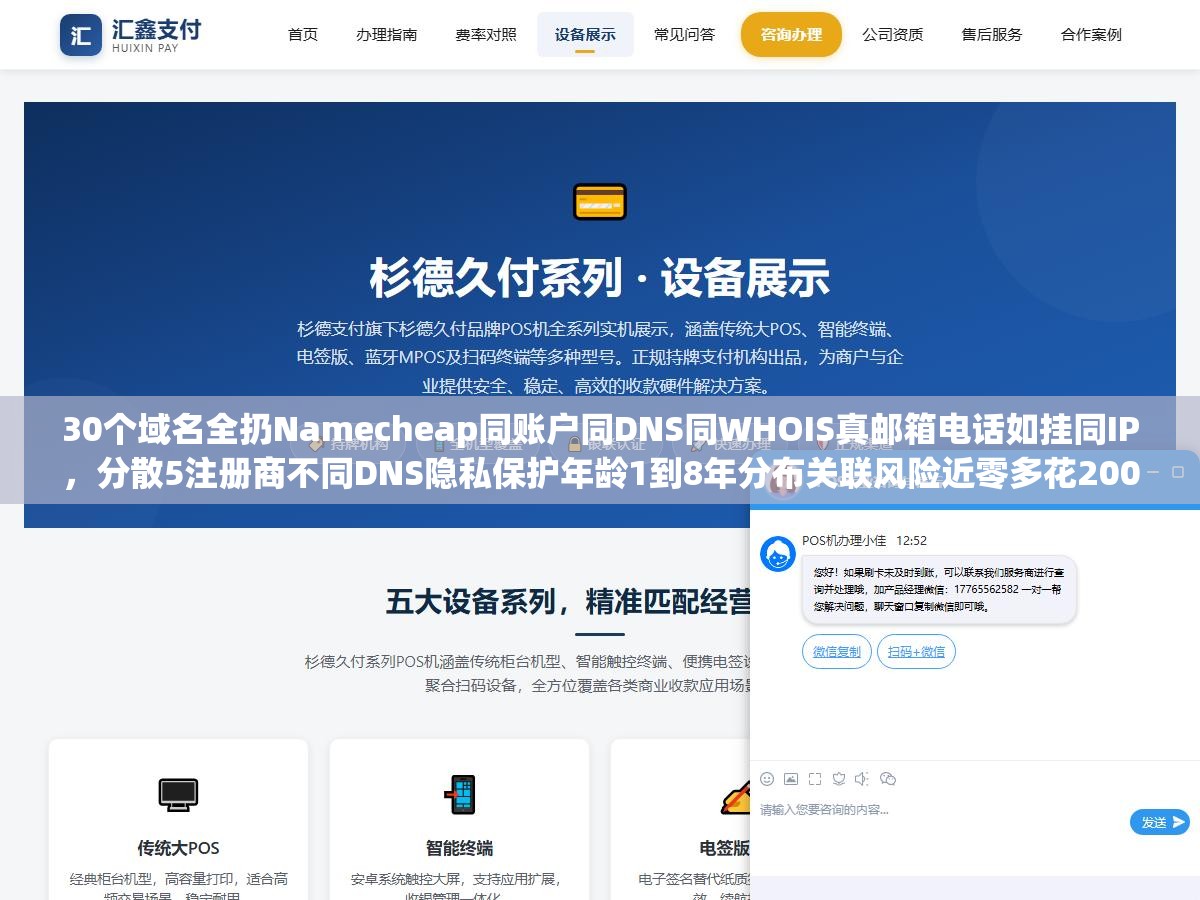Open the emoji picker in chat
This screenshot has height=900, width=1200.
[x=767, y=779]
